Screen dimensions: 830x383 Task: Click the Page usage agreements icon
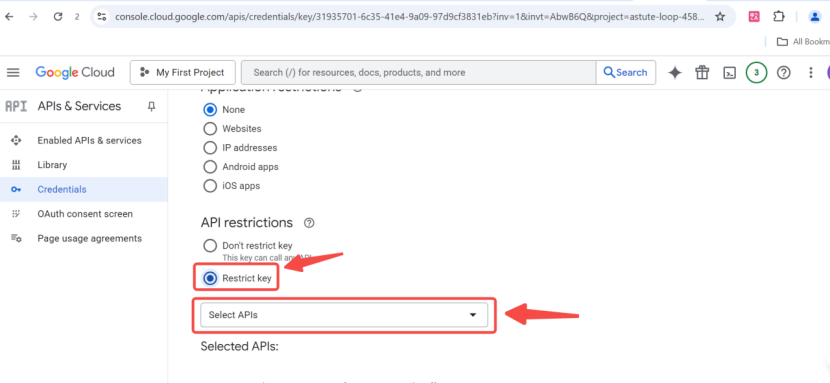pos(16,238)
